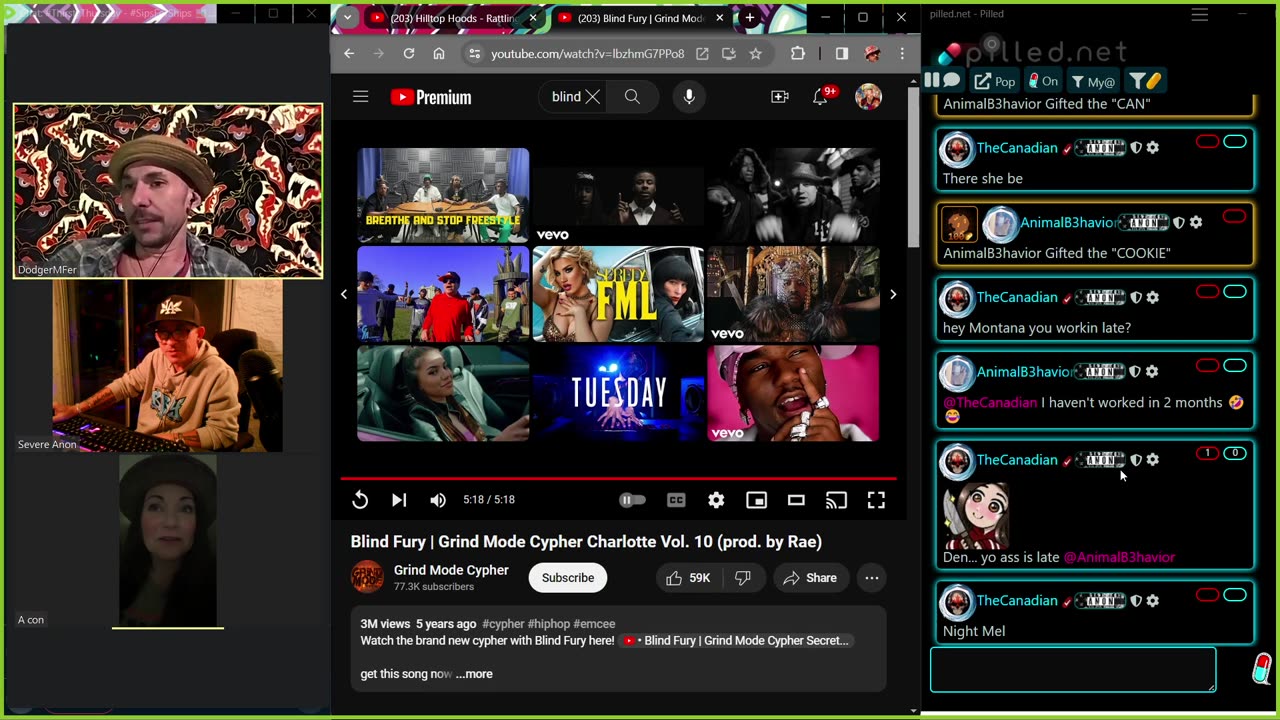Open the Create video menu

pos(780,97)
